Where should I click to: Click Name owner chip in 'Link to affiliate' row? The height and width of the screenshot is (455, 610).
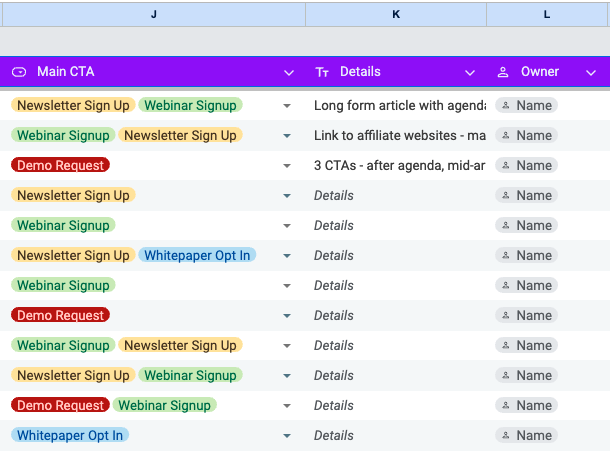[527, 135]
